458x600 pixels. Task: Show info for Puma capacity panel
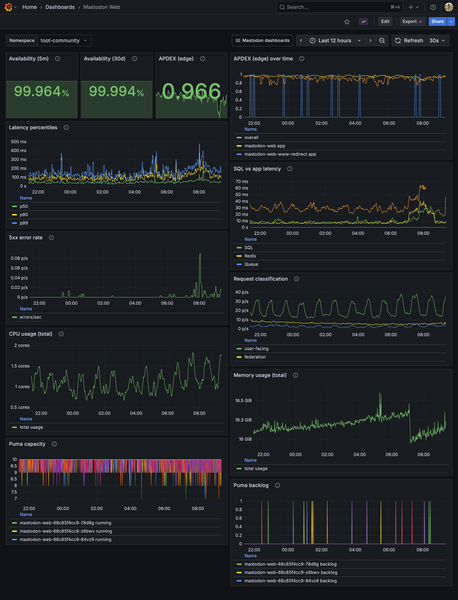tap(54, 444)
